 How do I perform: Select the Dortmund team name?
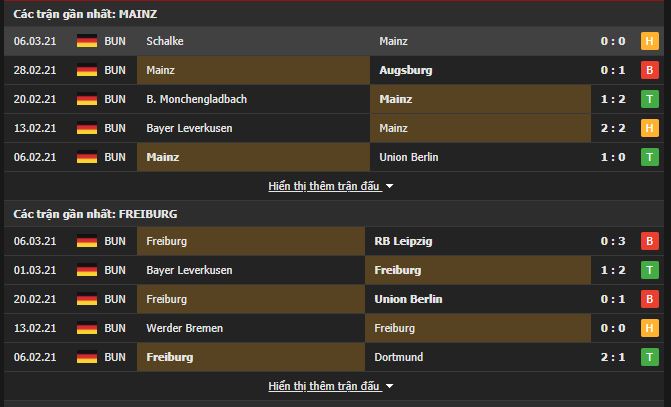398,357
